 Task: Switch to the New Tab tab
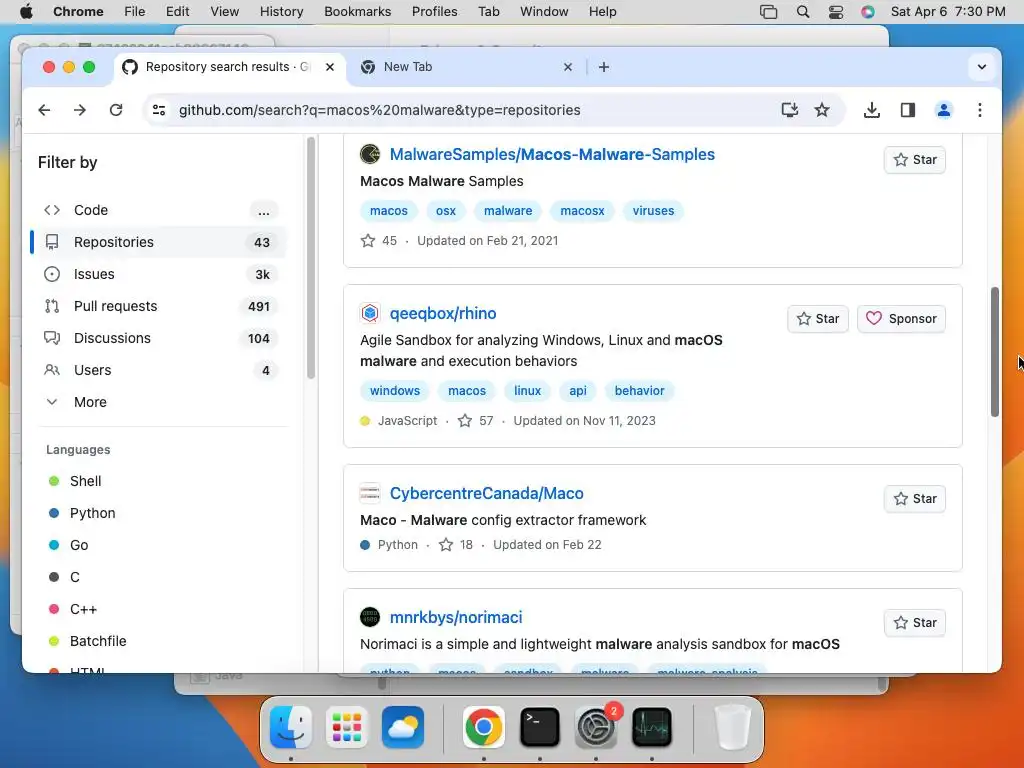point(467,67)
